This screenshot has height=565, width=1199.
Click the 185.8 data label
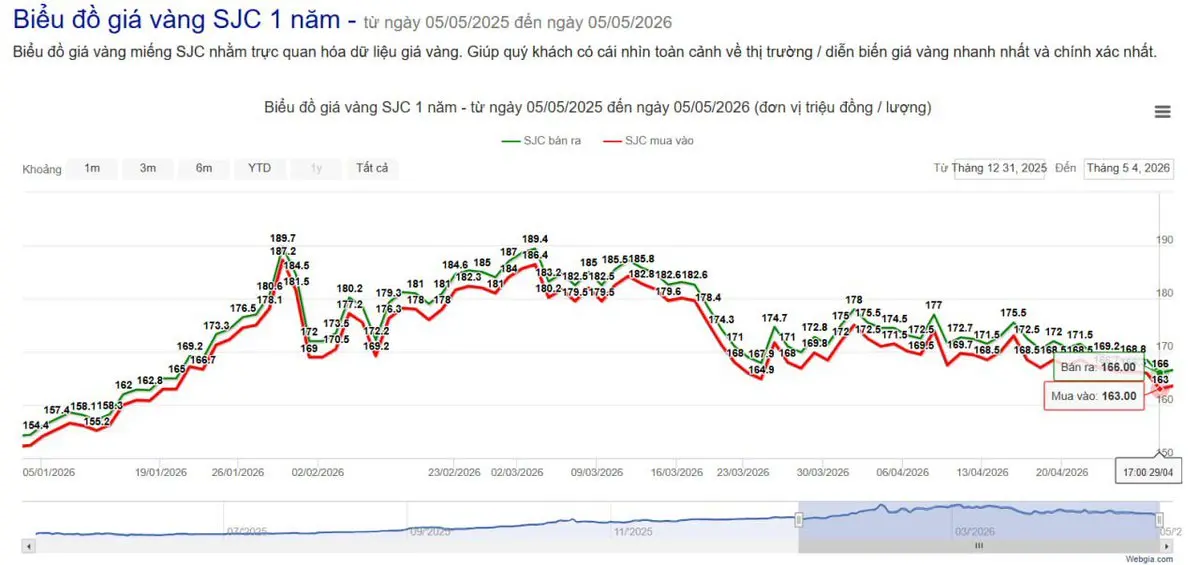641,259
